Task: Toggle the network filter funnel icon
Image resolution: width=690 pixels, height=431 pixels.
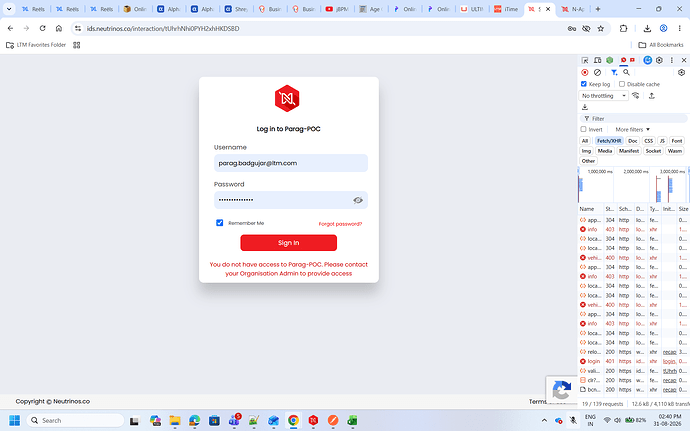Action: (614, 72)
